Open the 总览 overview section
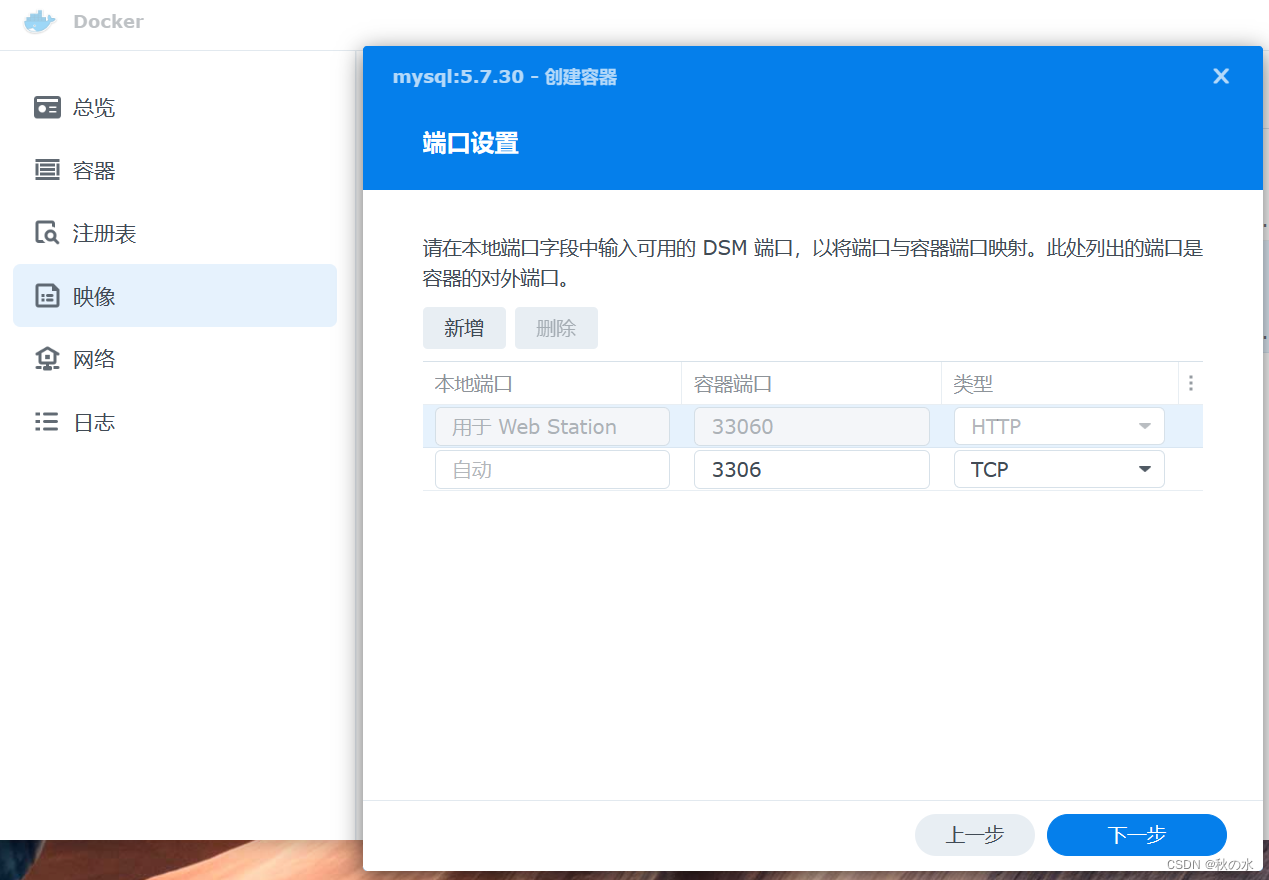The image size is (1269, 880). coord(175,107)
